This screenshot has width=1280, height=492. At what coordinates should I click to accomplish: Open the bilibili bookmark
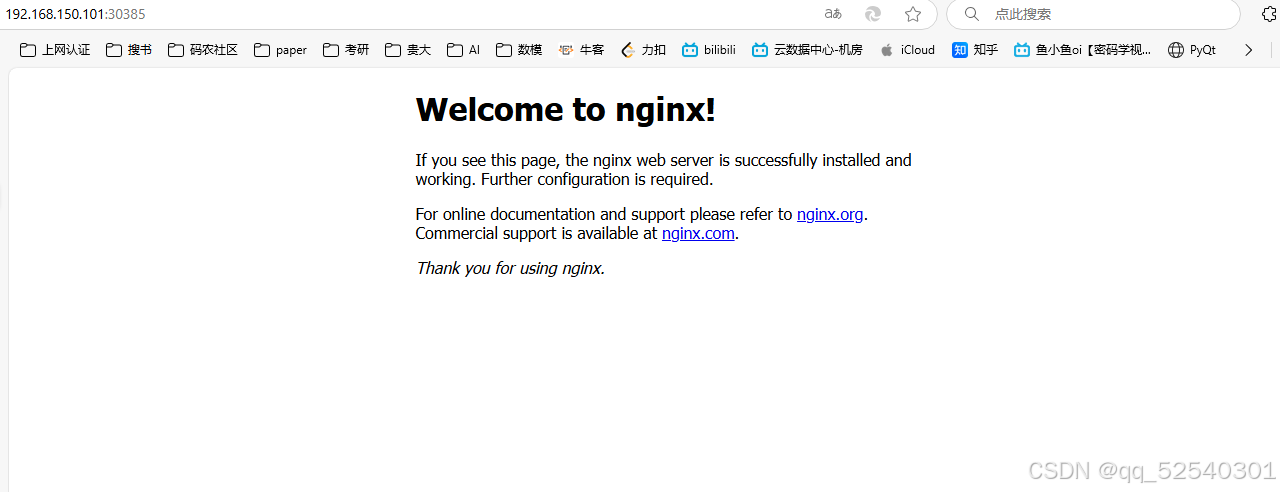pos(709,49)
